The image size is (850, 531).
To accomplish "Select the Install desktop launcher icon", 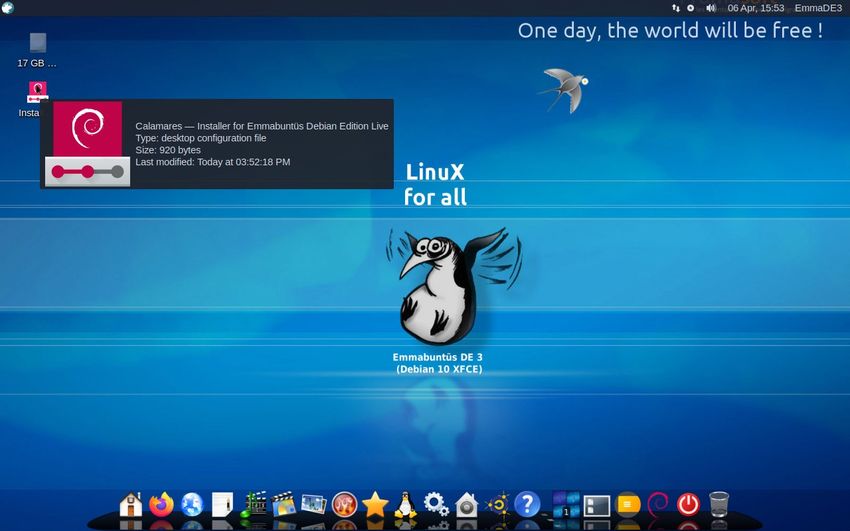I will [37, 92].
